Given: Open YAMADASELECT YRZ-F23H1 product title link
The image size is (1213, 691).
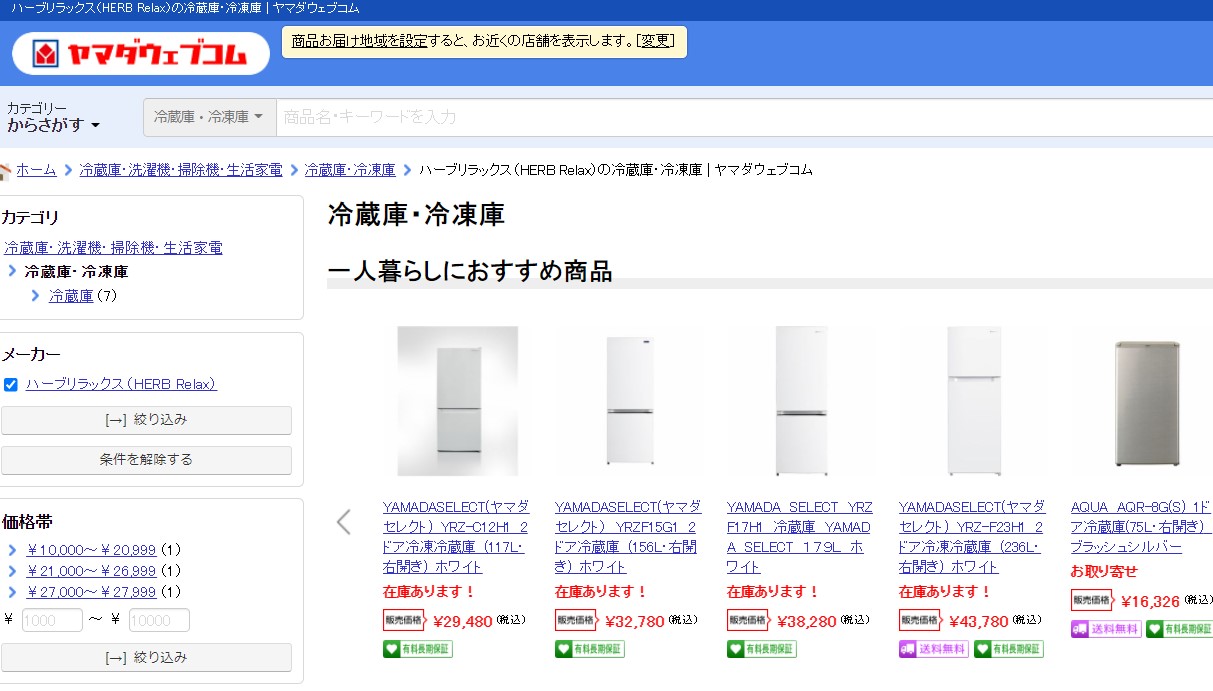Looking at the screenshot, I should point(972,537).
